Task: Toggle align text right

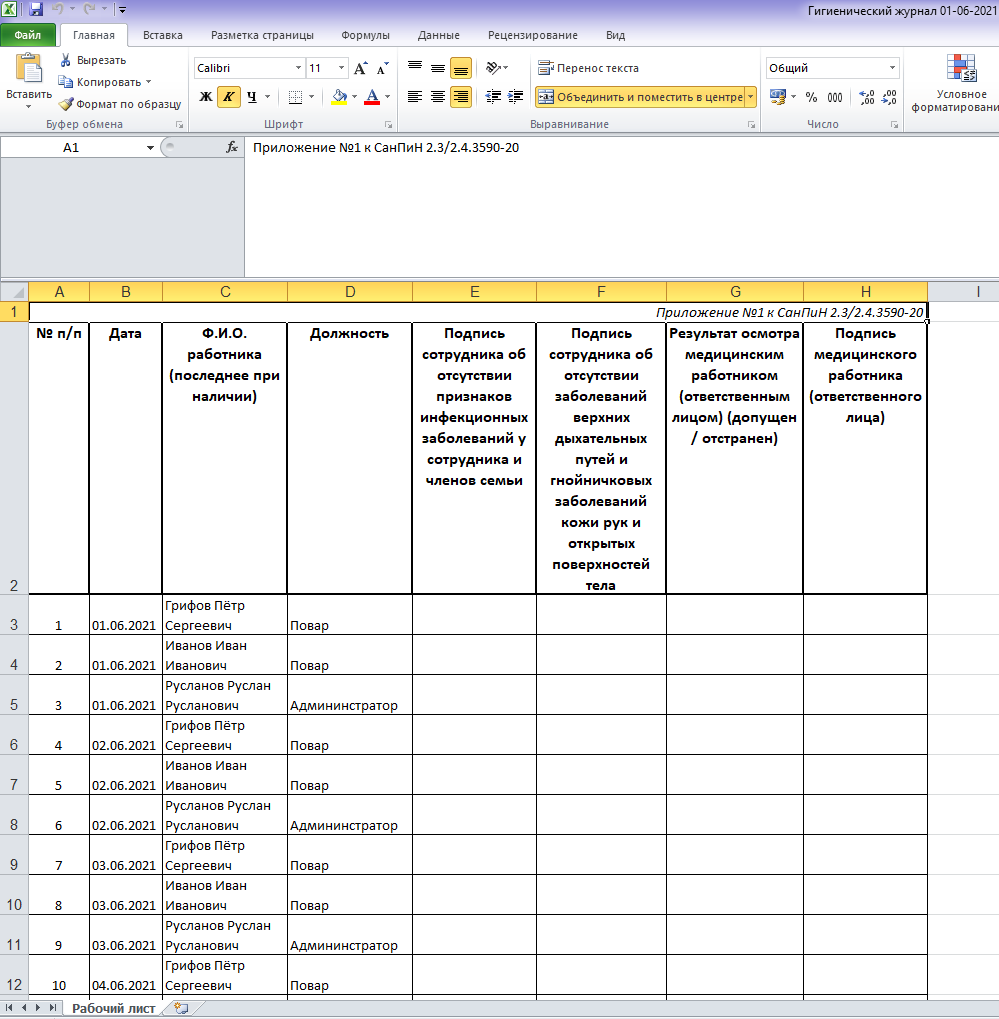Action: pyautogui.click(x=461, y=97)
